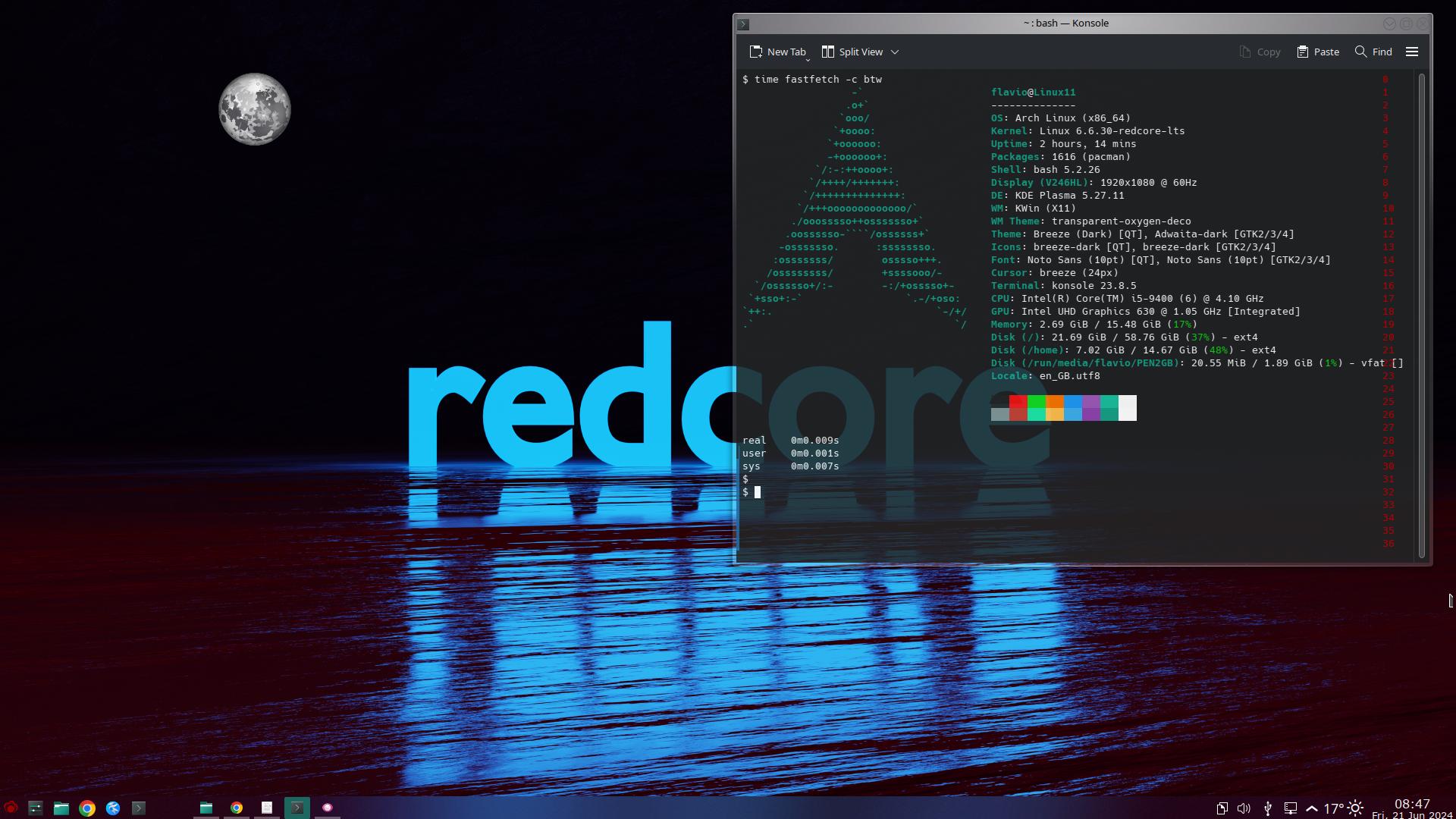Click the moon widget on the desktop

[x=255, y=109]
